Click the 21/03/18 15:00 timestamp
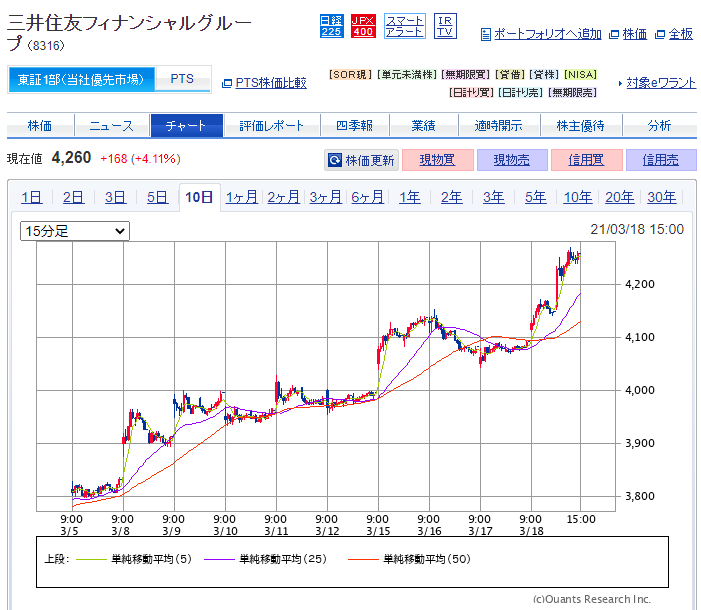This screenshot has width=701, height=610. tap(637, 229)
